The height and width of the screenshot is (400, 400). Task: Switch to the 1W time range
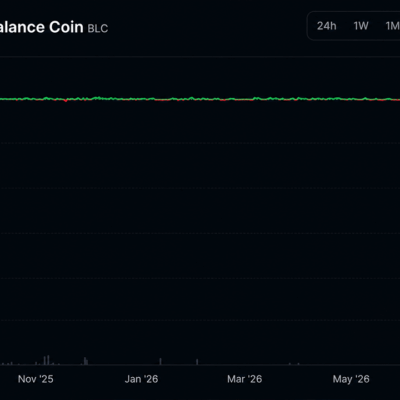361,26
